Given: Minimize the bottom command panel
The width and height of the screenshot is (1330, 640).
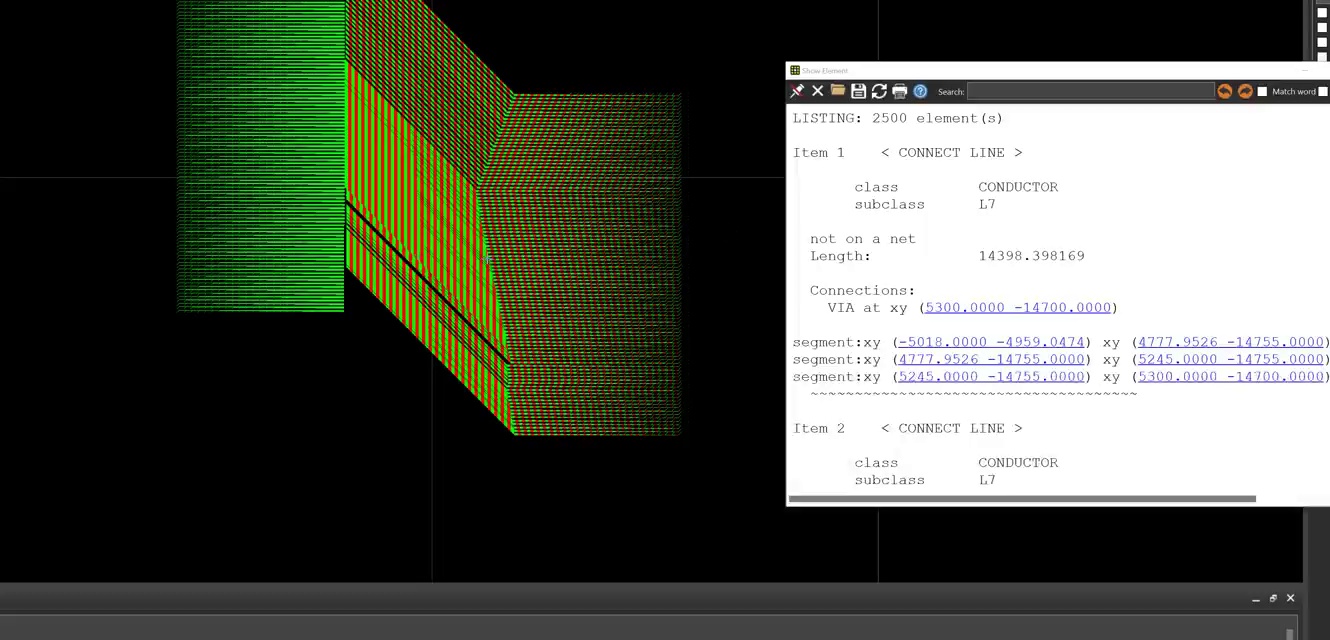Looking at the screenshot, I should 1256,599.
